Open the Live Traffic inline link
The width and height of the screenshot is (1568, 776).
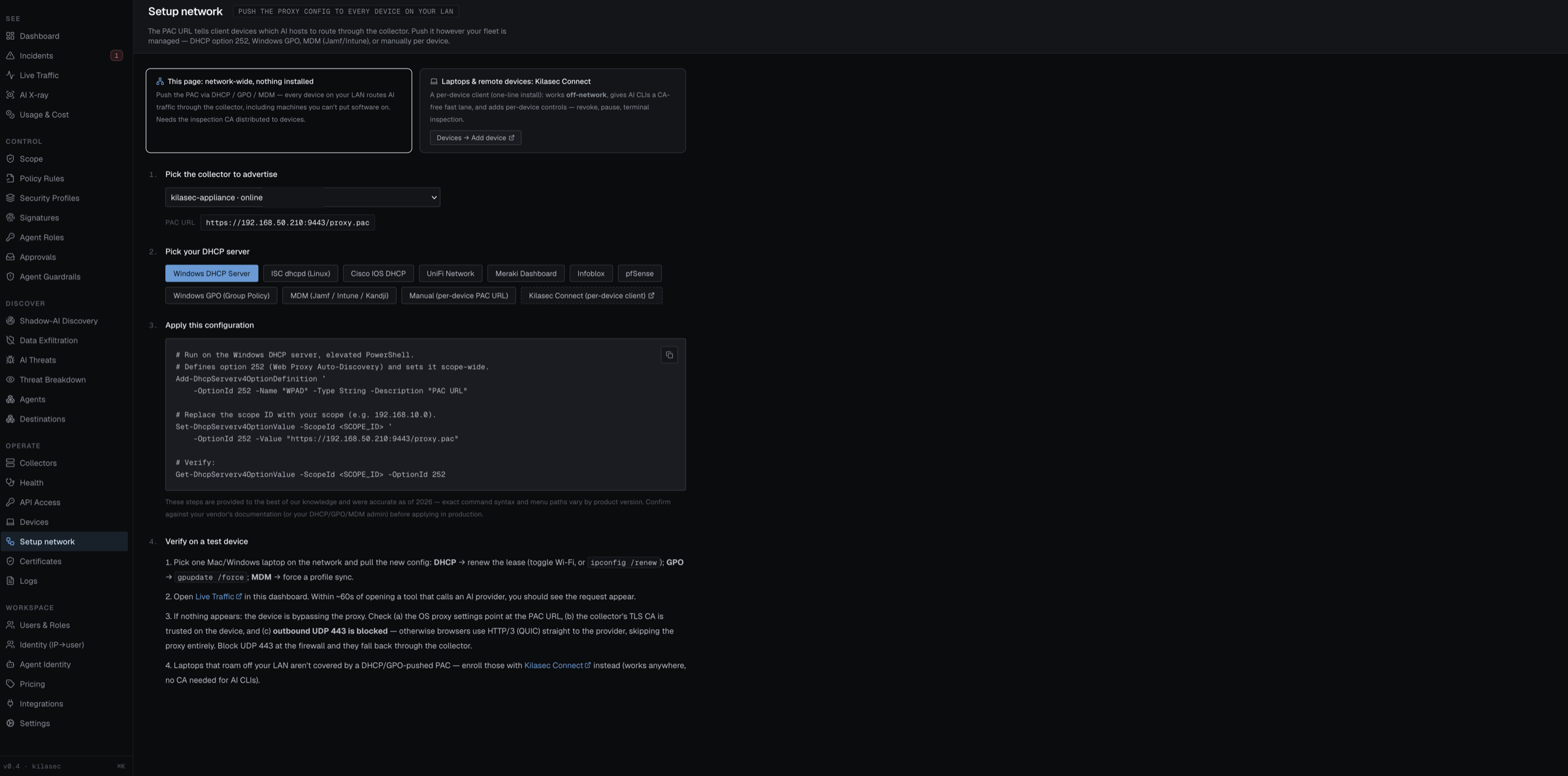pyautogui.click(x=218, y=596)
